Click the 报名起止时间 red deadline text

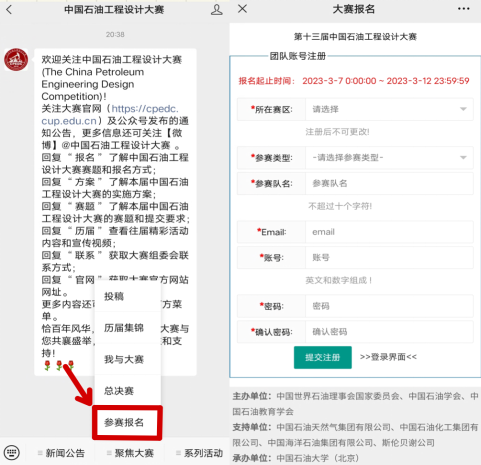click(x=354, y=81)
